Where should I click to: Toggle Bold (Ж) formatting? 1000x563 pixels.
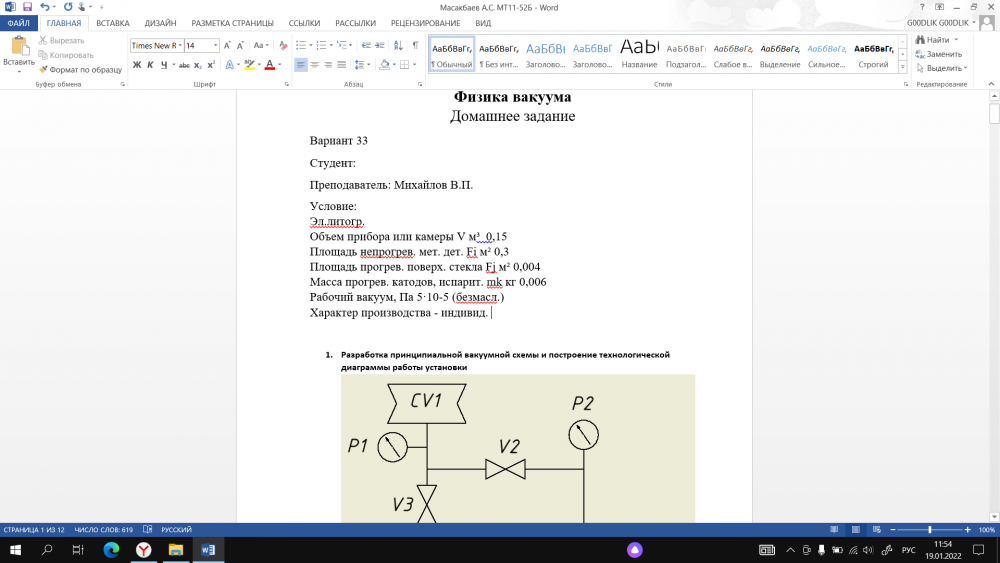point(136,65)
